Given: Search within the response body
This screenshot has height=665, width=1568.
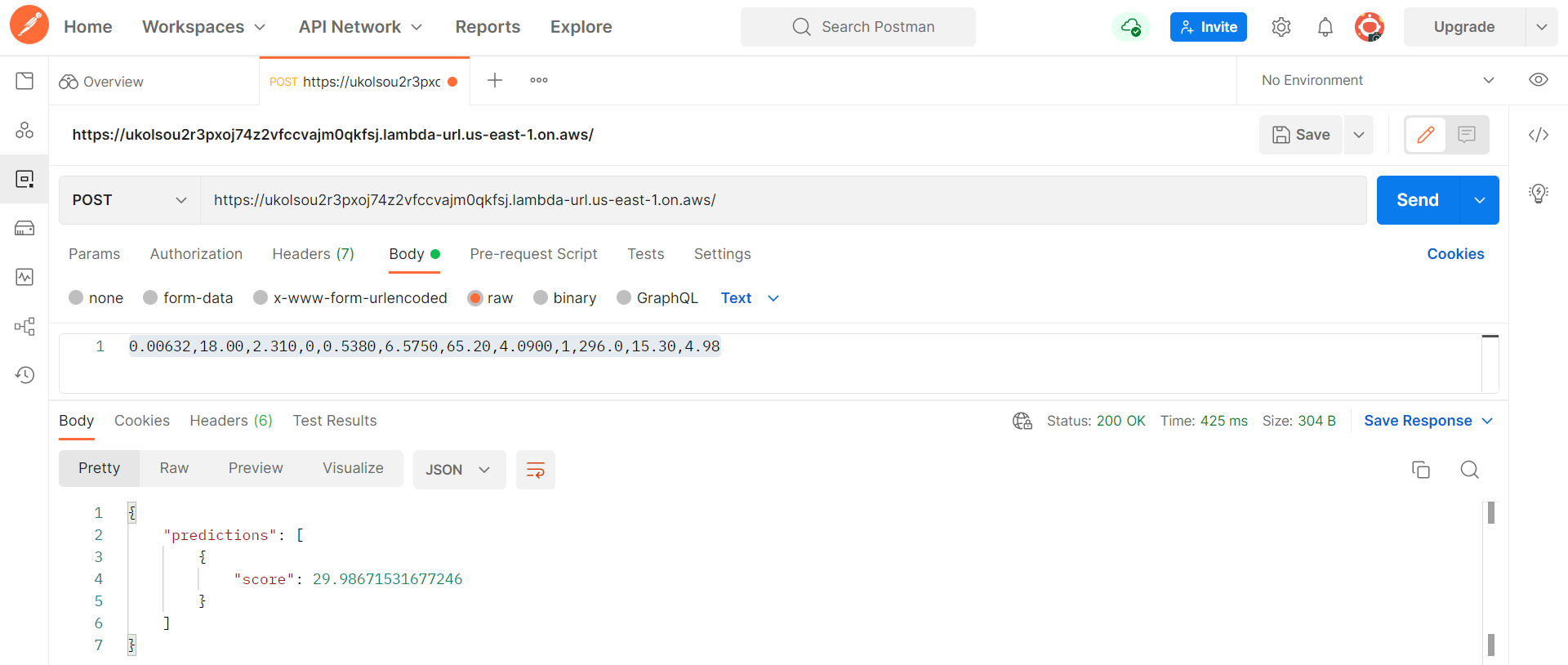Looking at the screenshot, I should [x=1469, y=470].
